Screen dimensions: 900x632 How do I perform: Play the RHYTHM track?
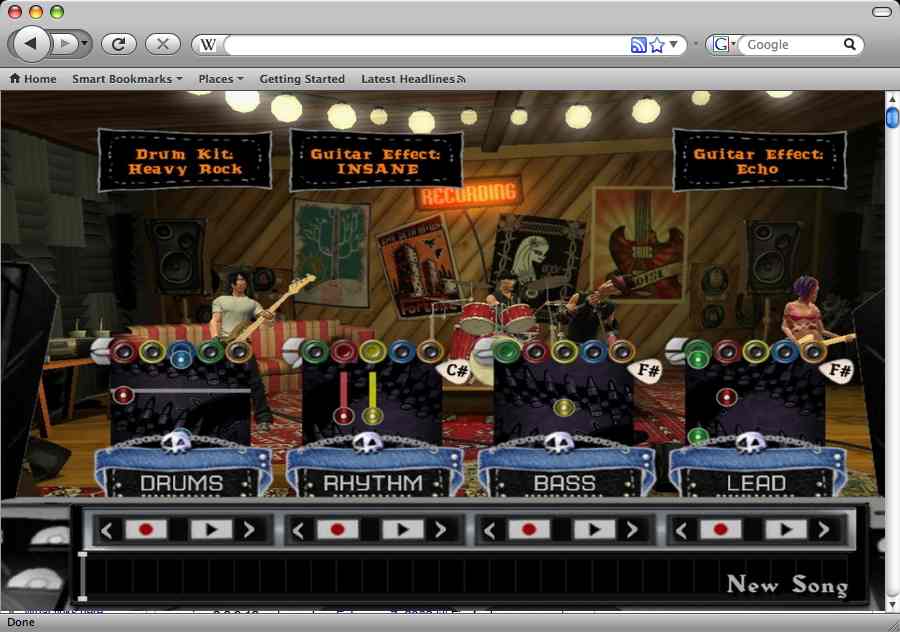pyautogui.click(x=403, y=529)
